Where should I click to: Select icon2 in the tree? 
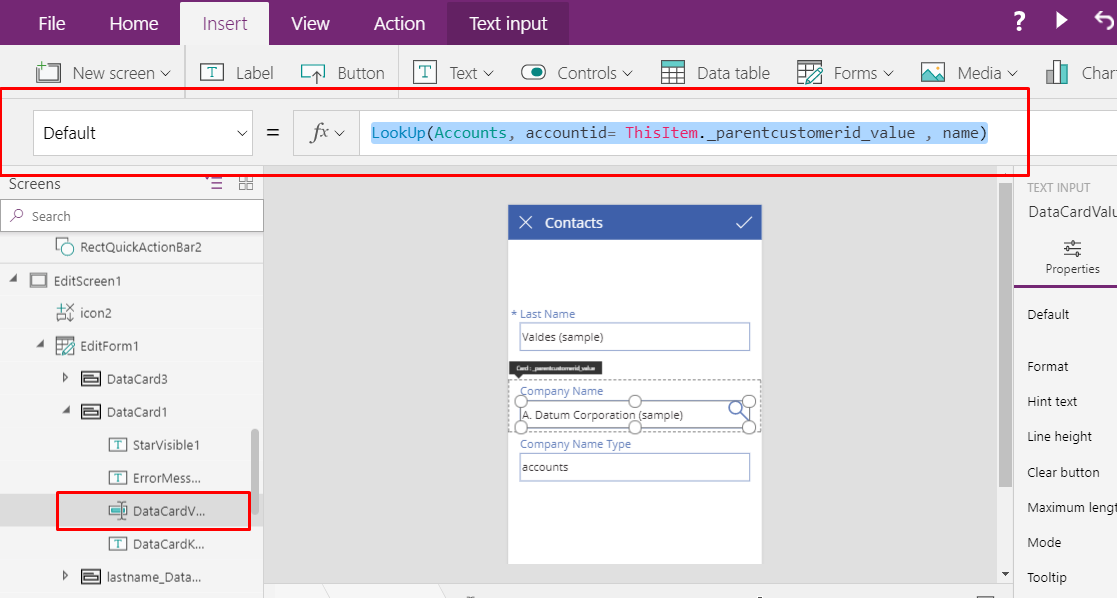(x=95, y=313)
